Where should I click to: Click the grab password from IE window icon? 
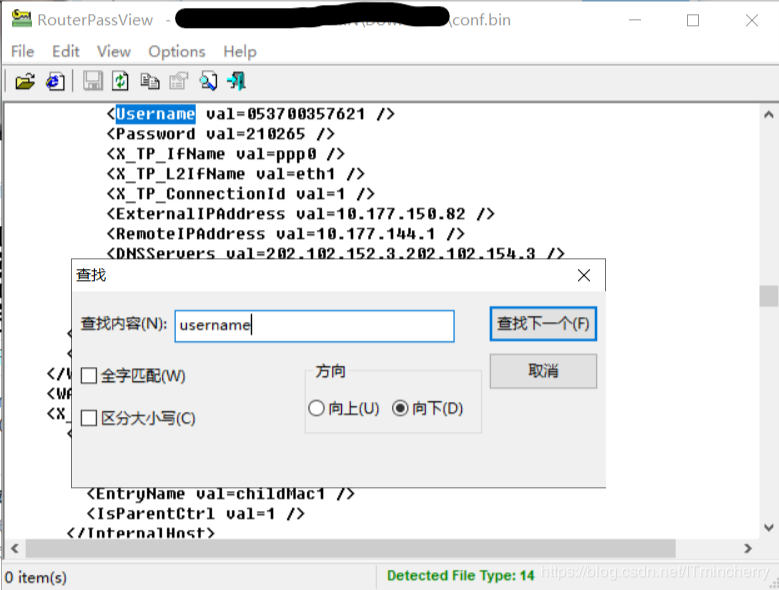[x=55, y=81]
